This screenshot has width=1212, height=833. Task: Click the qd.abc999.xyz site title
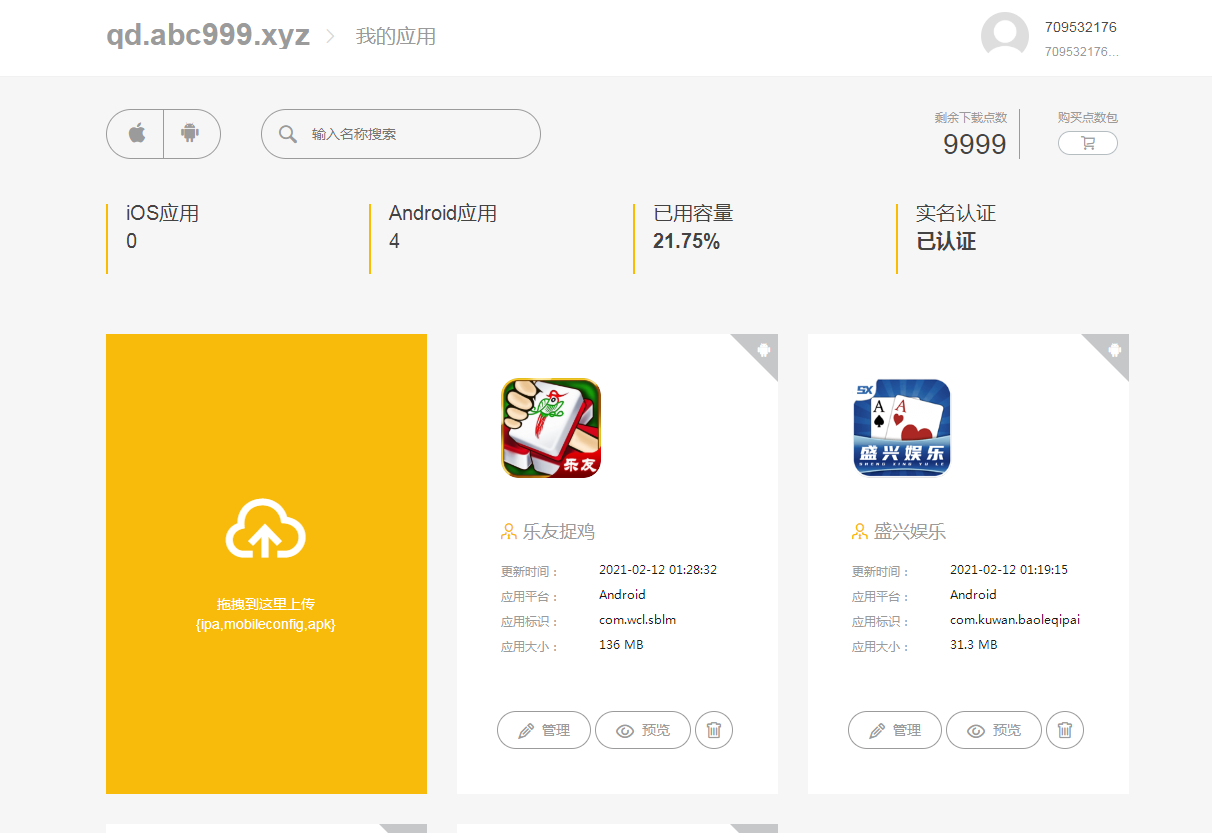click(208, 36)
